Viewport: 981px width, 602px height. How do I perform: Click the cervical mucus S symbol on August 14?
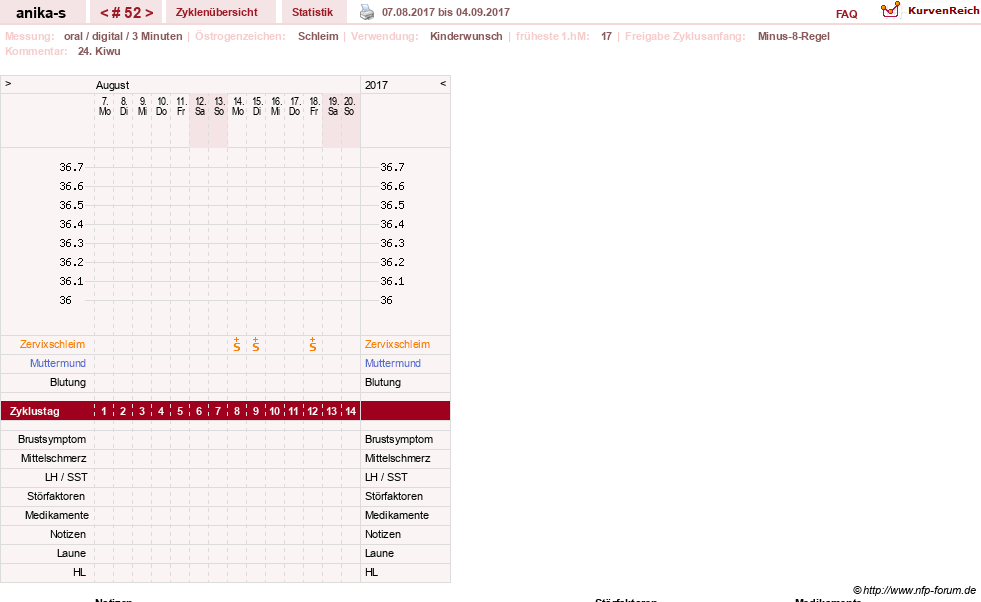coord(236,344)
